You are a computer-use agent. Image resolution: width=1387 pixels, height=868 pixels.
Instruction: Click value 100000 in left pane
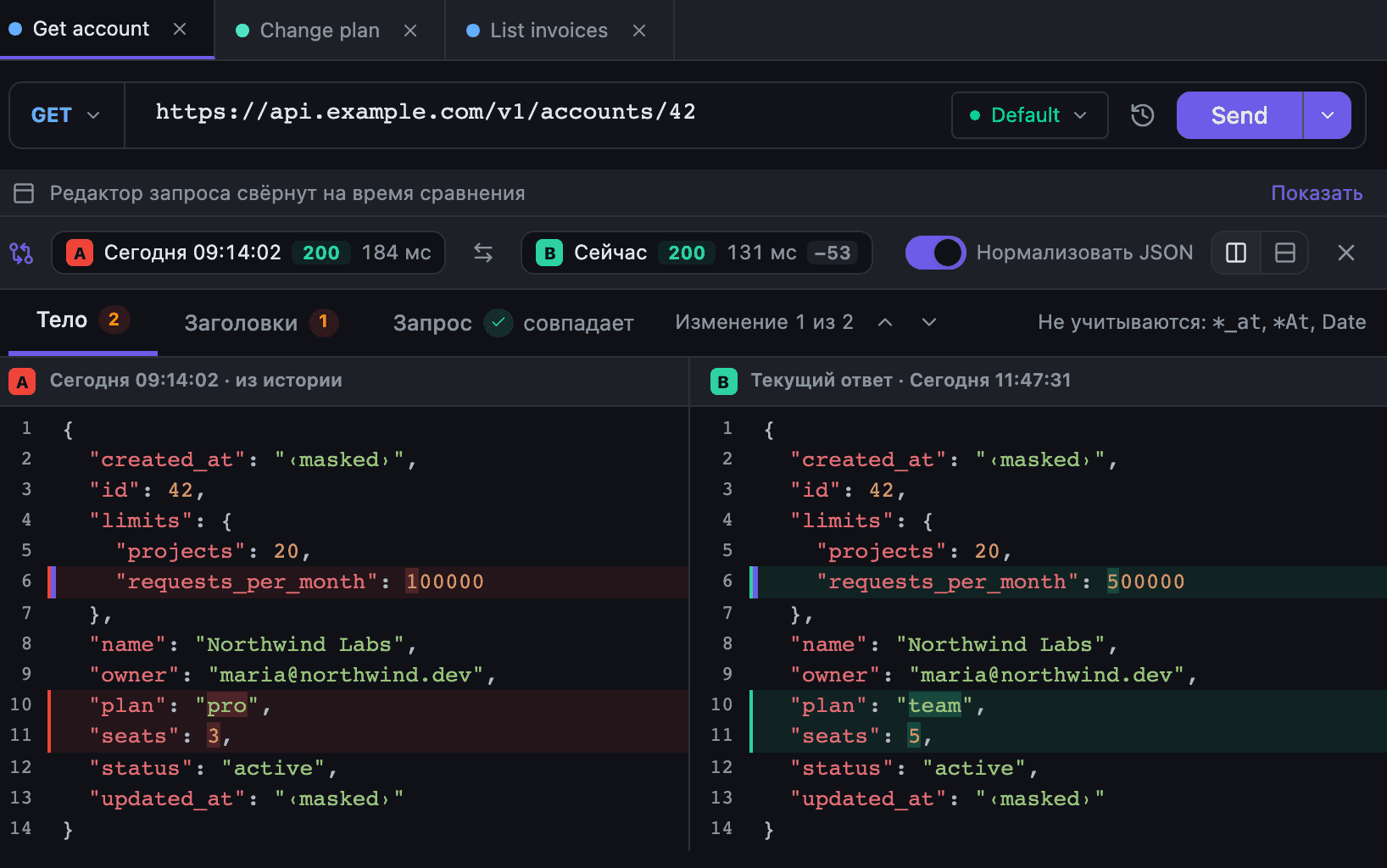(444, 581)
